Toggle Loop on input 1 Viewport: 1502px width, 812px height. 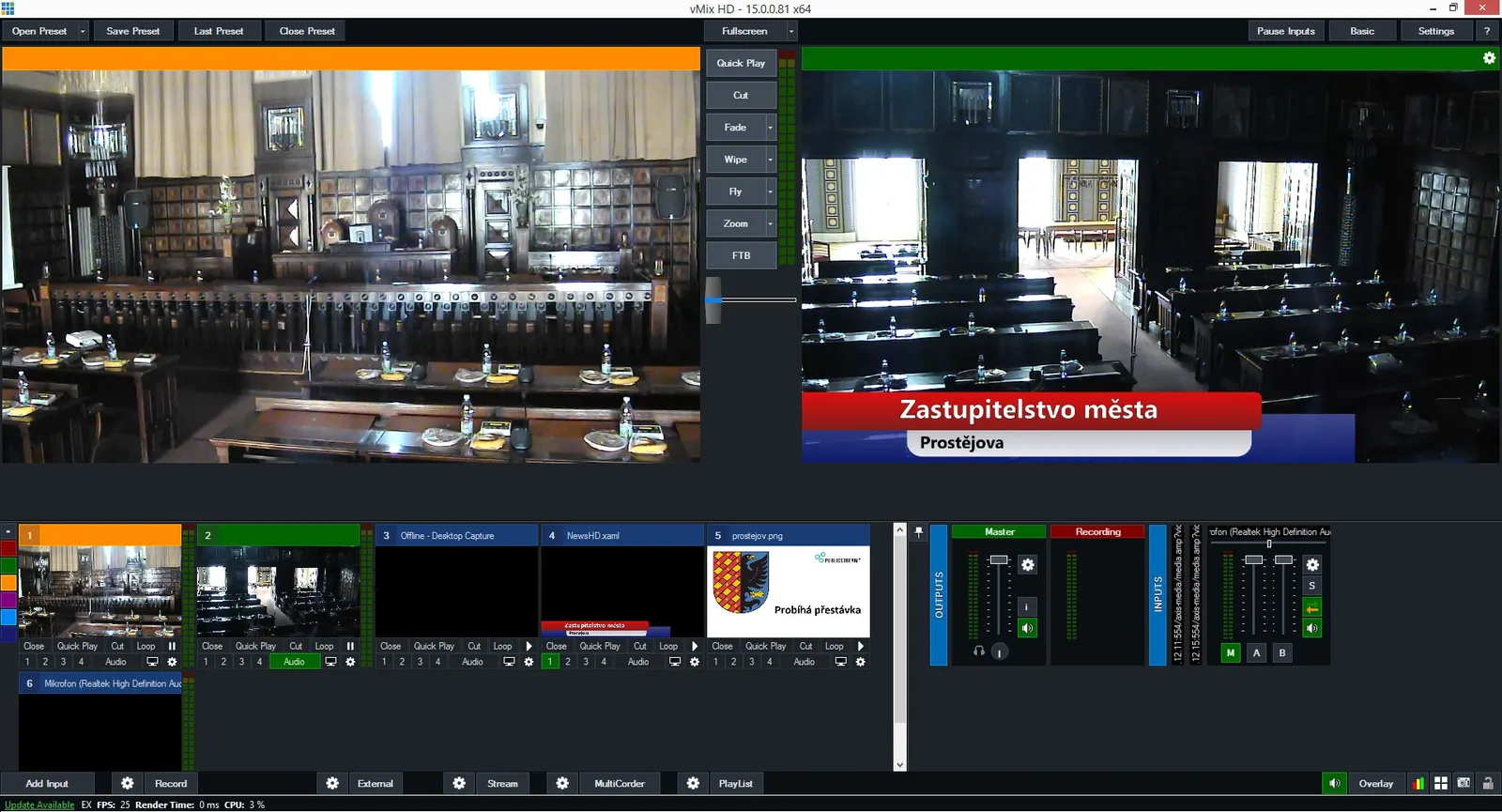pos(146,646)
